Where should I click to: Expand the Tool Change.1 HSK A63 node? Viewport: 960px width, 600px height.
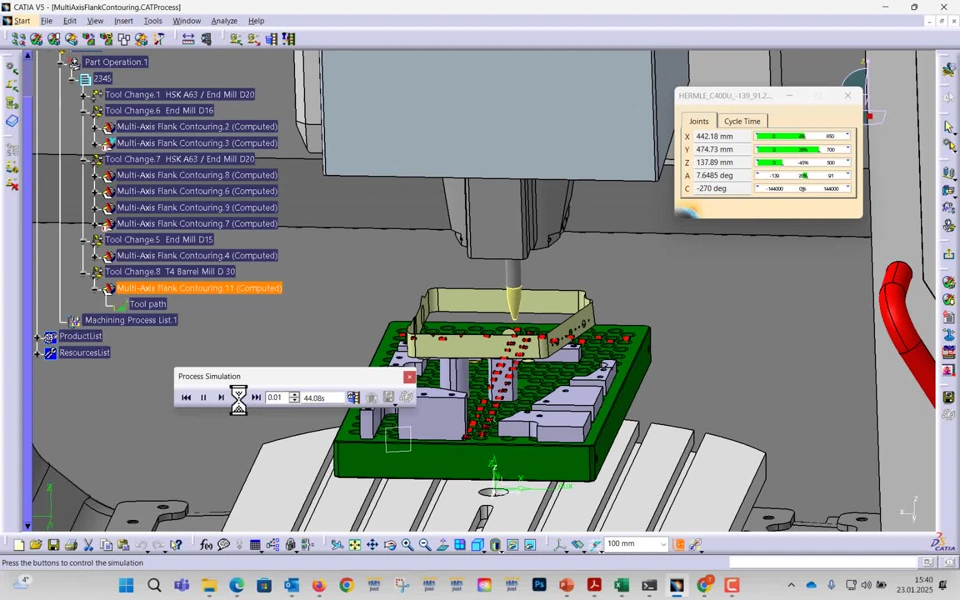pos(83,95)
